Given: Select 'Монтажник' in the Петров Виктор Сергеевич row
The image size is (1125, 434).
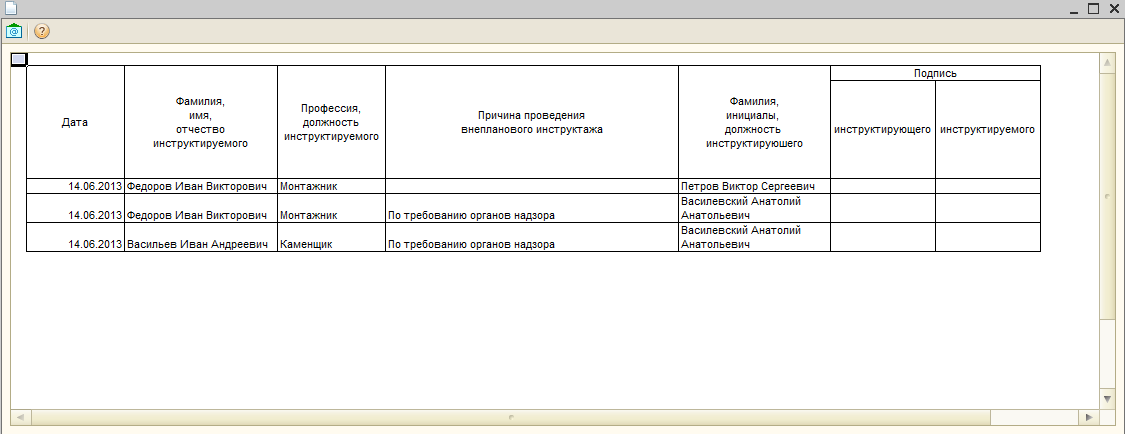Looking at the screenshot, I should [331, 186].
